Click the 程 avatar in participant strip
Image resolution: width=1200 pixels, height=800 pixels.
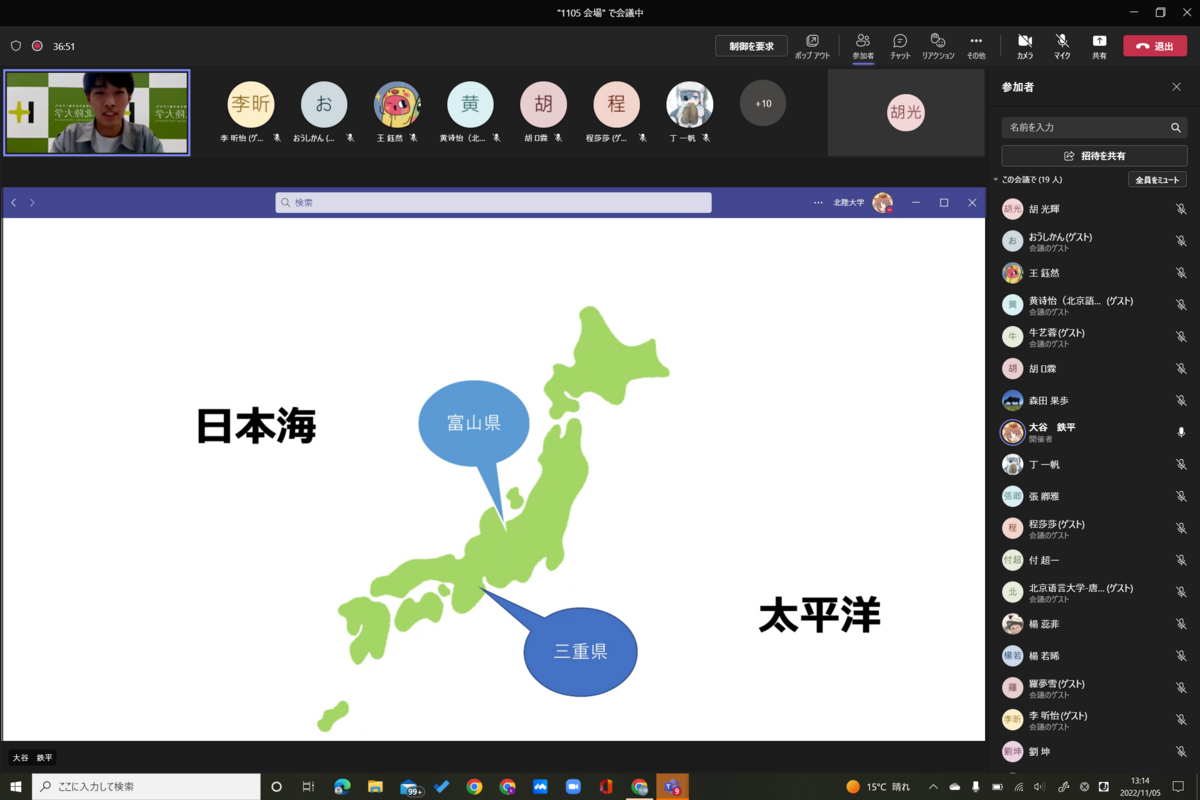pyautogui.click(x=616, y=104)
